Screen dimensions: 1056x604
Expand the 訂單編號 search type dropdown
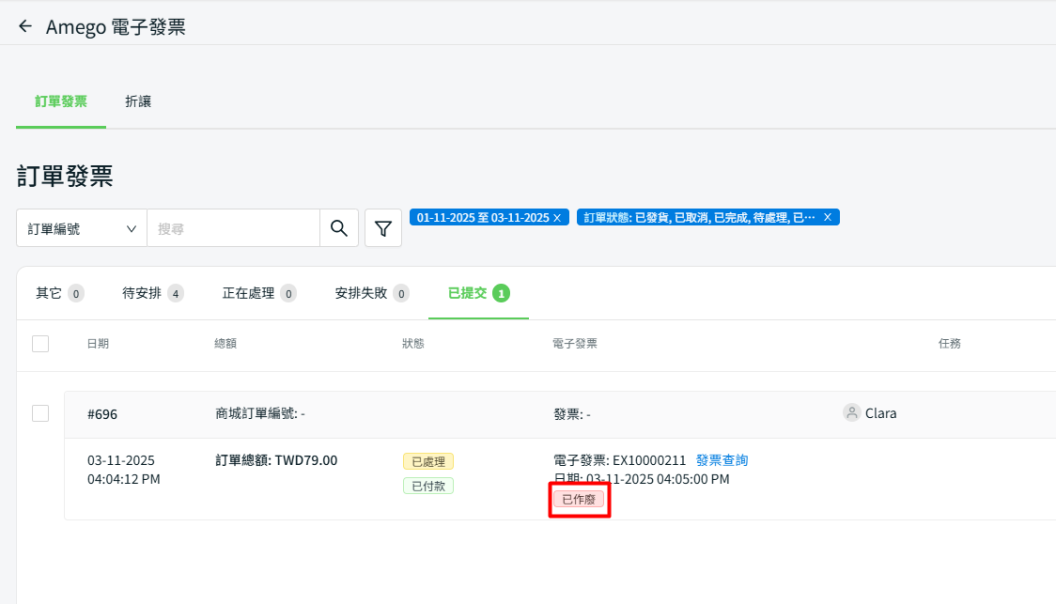pyautogui.click(x=81, y=229)
